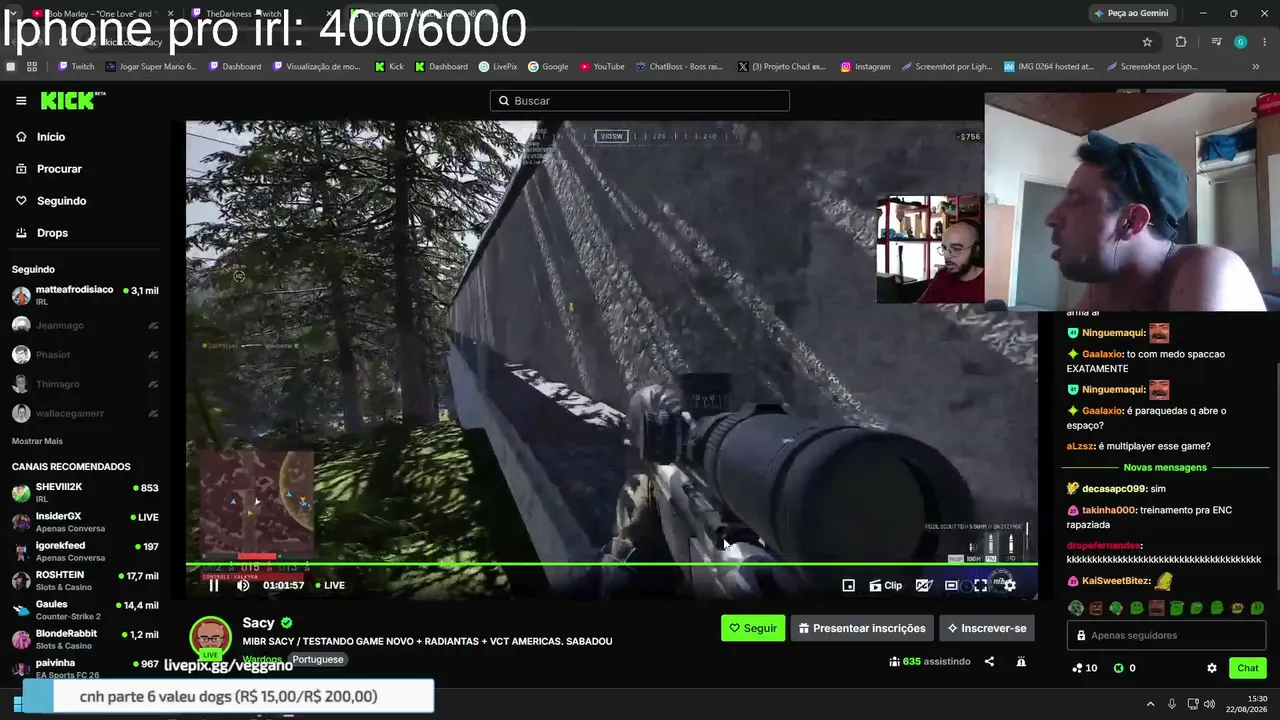Image resolution: width=1280 pixels, height=720 pixels.
Task: Report the stream via alert icon
Action: [1021, 662]
